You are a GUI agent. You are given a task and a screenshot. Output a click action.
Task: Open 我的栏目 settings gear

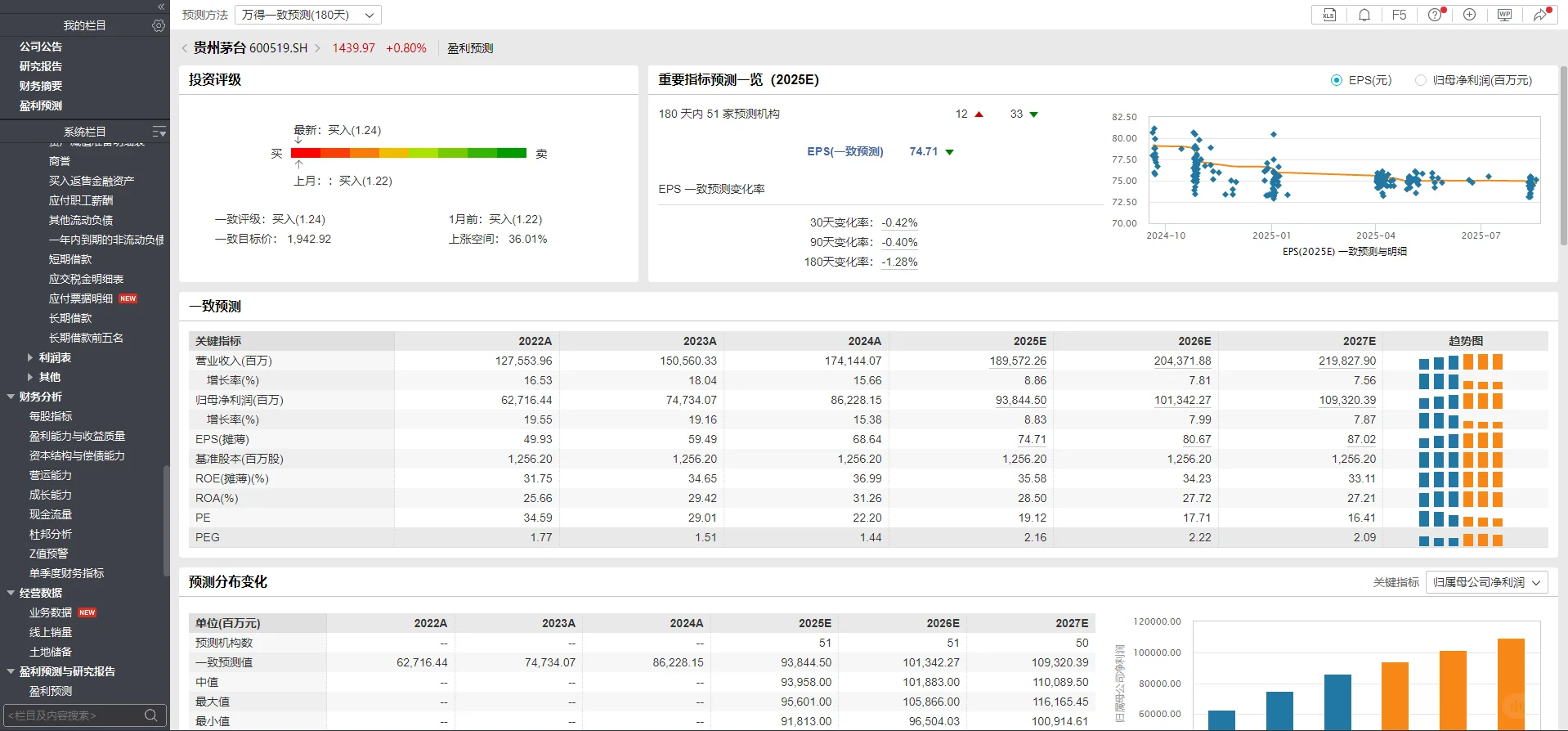[x=159, y=25]
